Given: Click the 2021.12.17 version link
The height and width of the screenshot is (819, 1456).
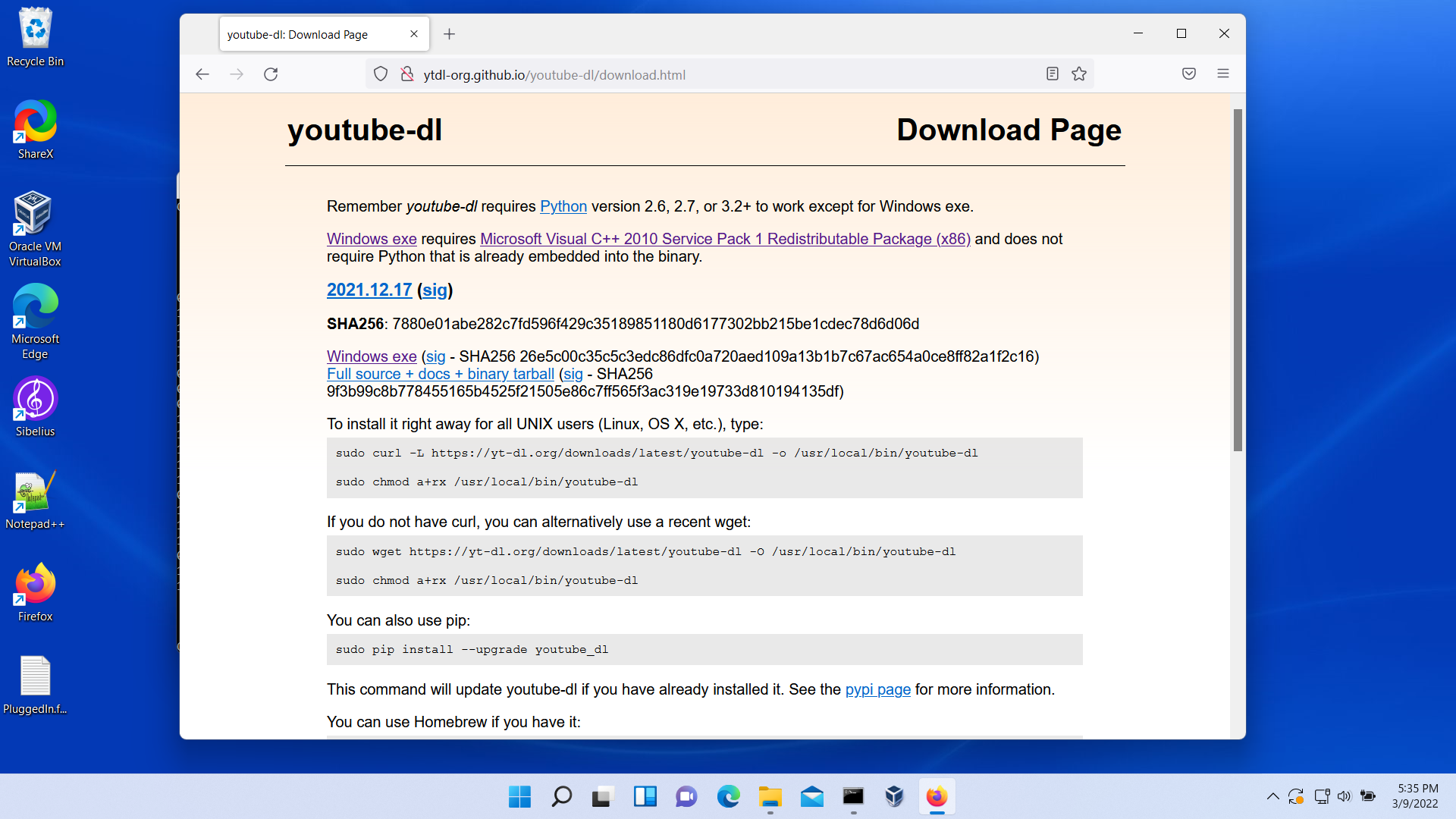Looking at the screenshot, I should pyautogui.click(x=369, y=290).
